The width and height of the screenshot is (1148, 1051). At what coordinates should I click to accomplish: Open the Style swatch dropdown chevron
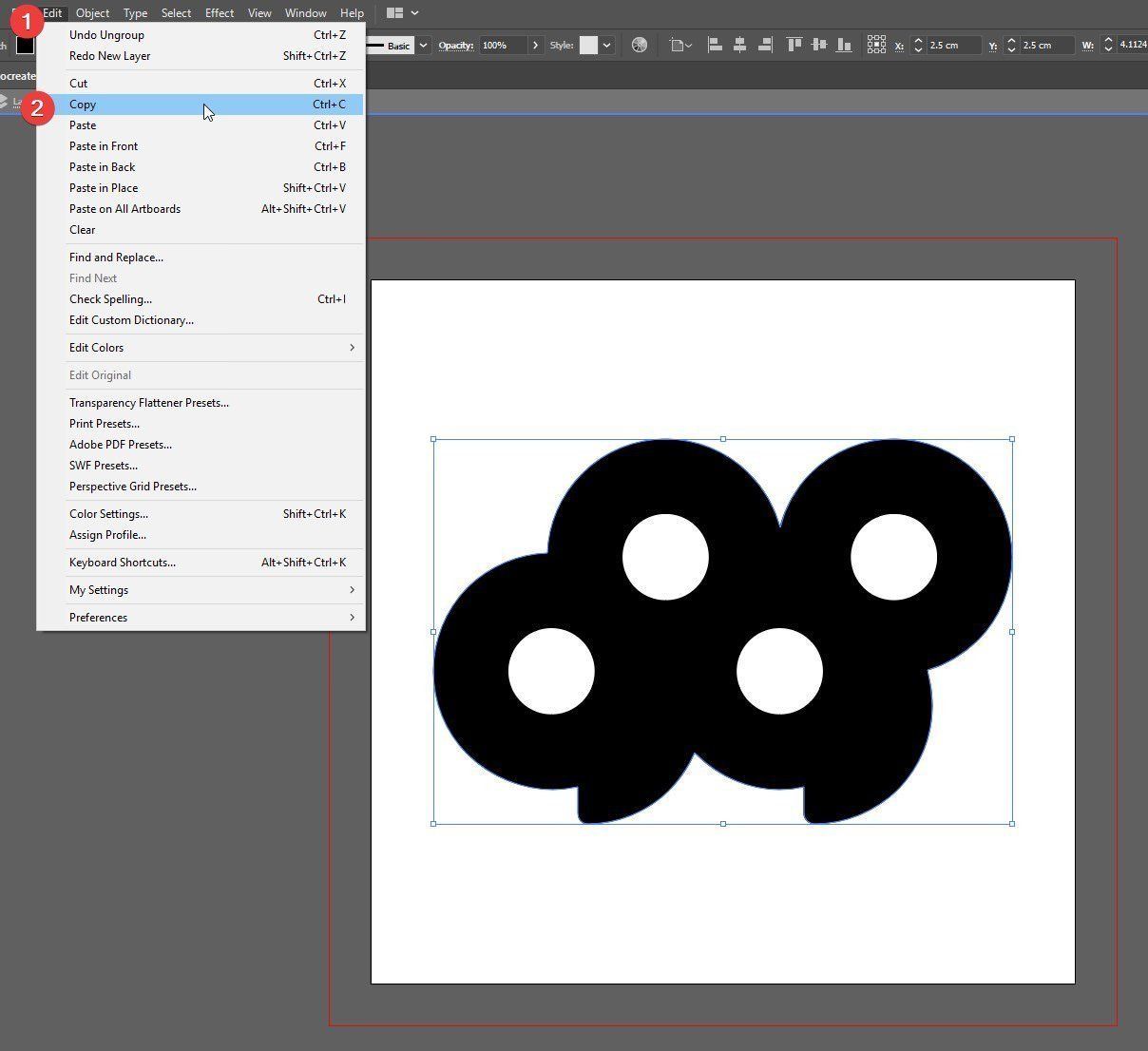click(606, 45)
